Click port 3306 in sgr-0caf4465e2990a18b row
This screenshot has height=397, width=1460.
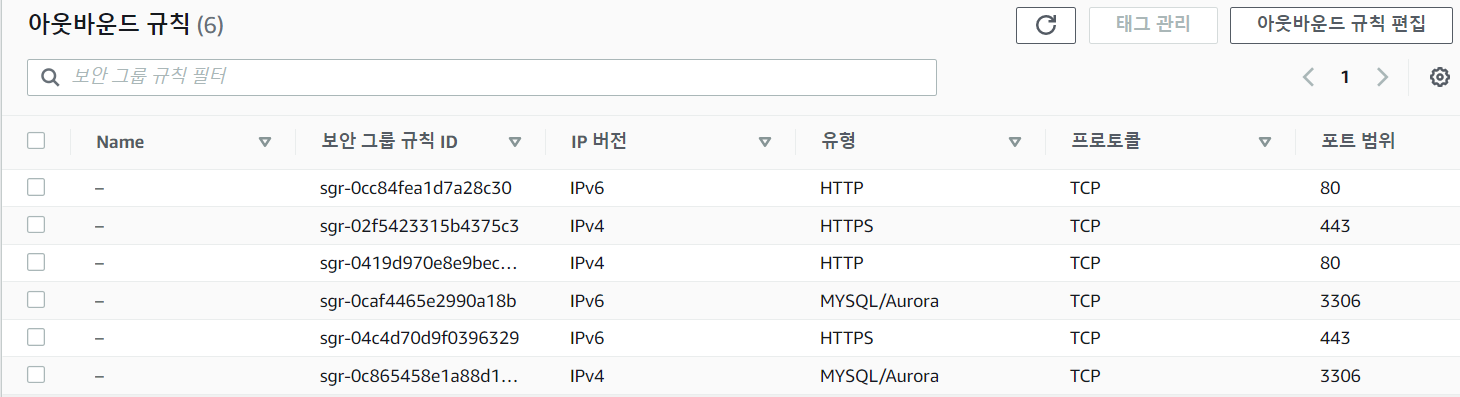point(1340,301)
